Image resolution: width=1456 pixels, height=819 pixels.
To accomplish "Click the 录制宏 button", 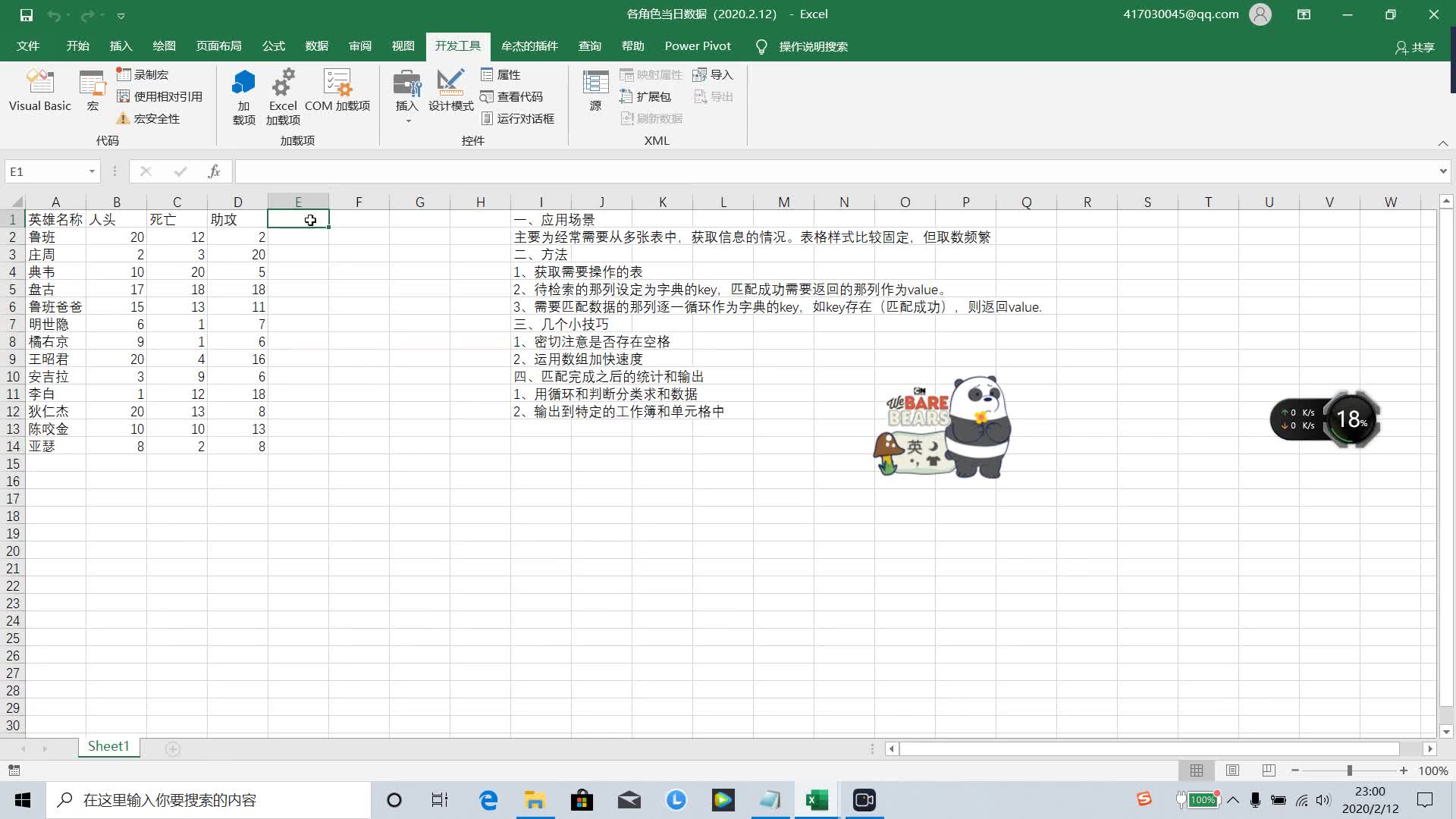I will coord(143,75).
